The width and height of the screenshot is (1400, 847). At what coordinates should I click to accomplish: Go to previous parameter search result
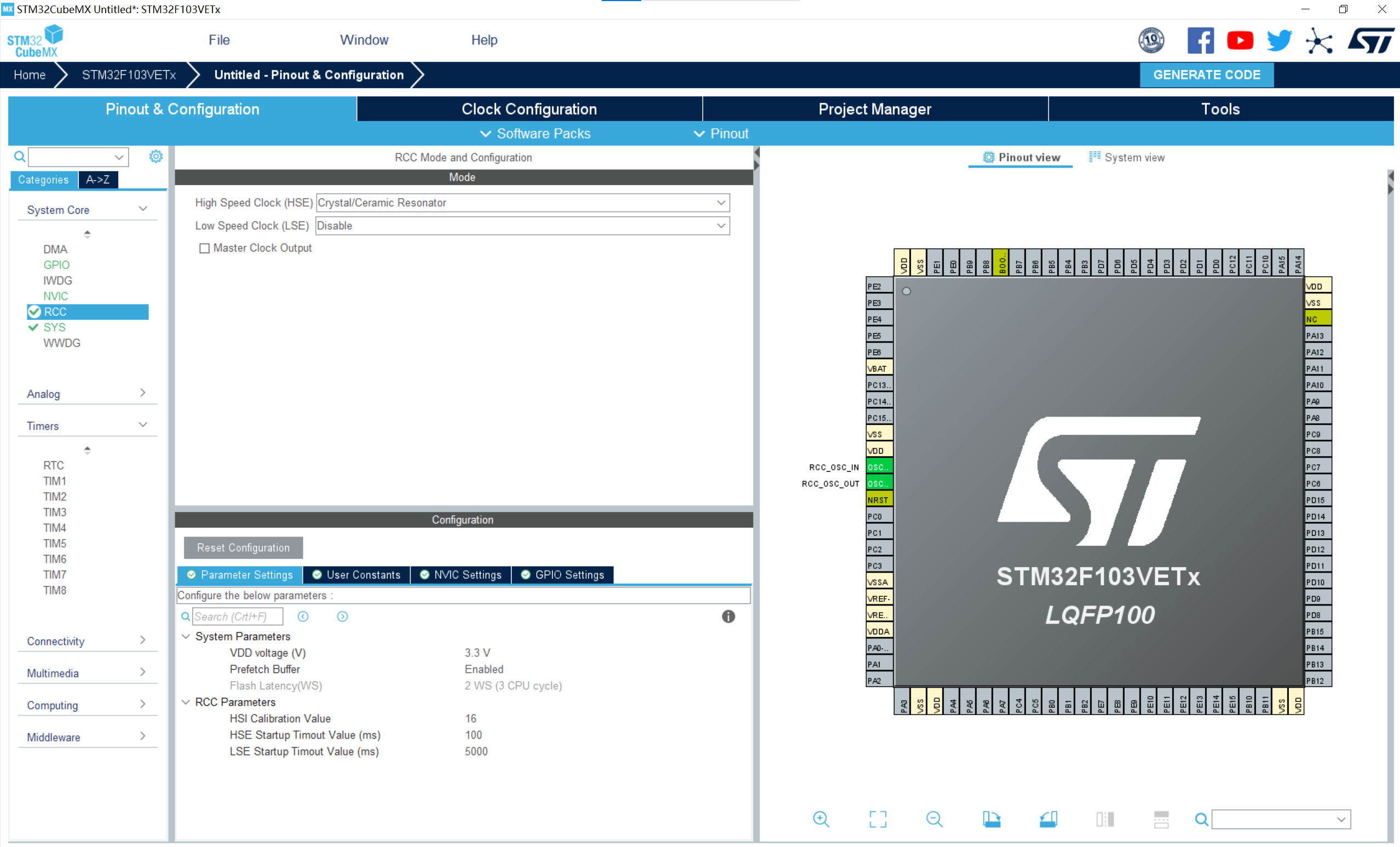pos(303,616)
